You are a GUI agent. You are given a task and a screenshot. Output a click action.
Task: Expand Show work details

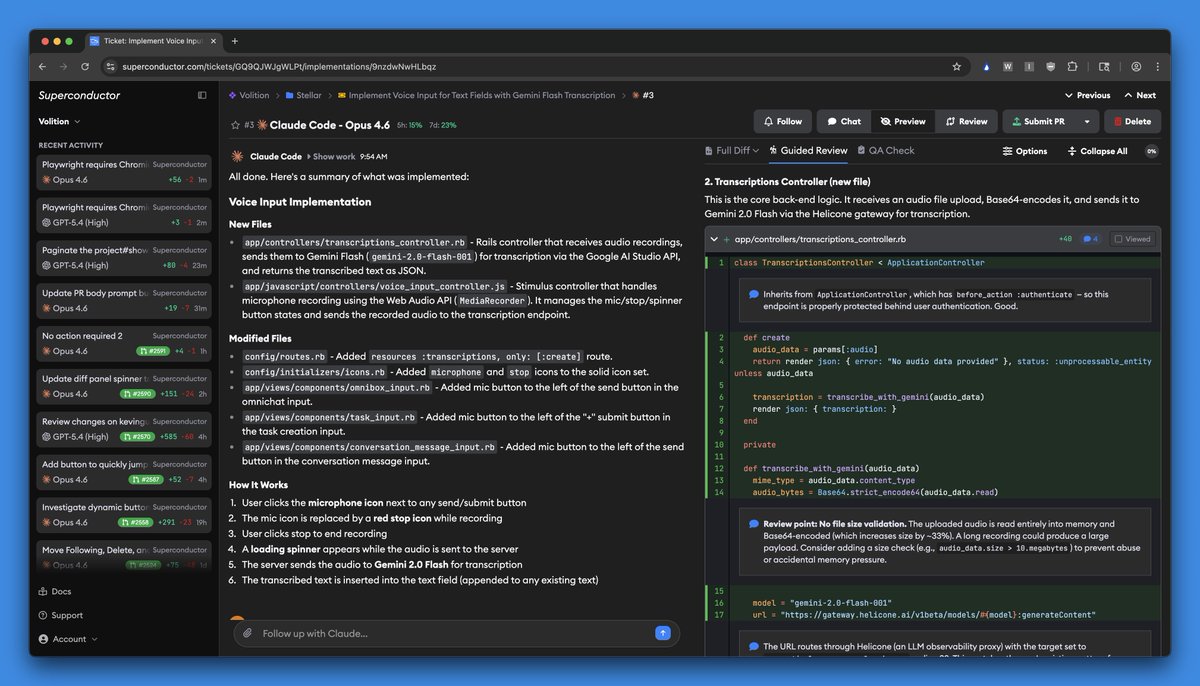(x=332, y=157)
